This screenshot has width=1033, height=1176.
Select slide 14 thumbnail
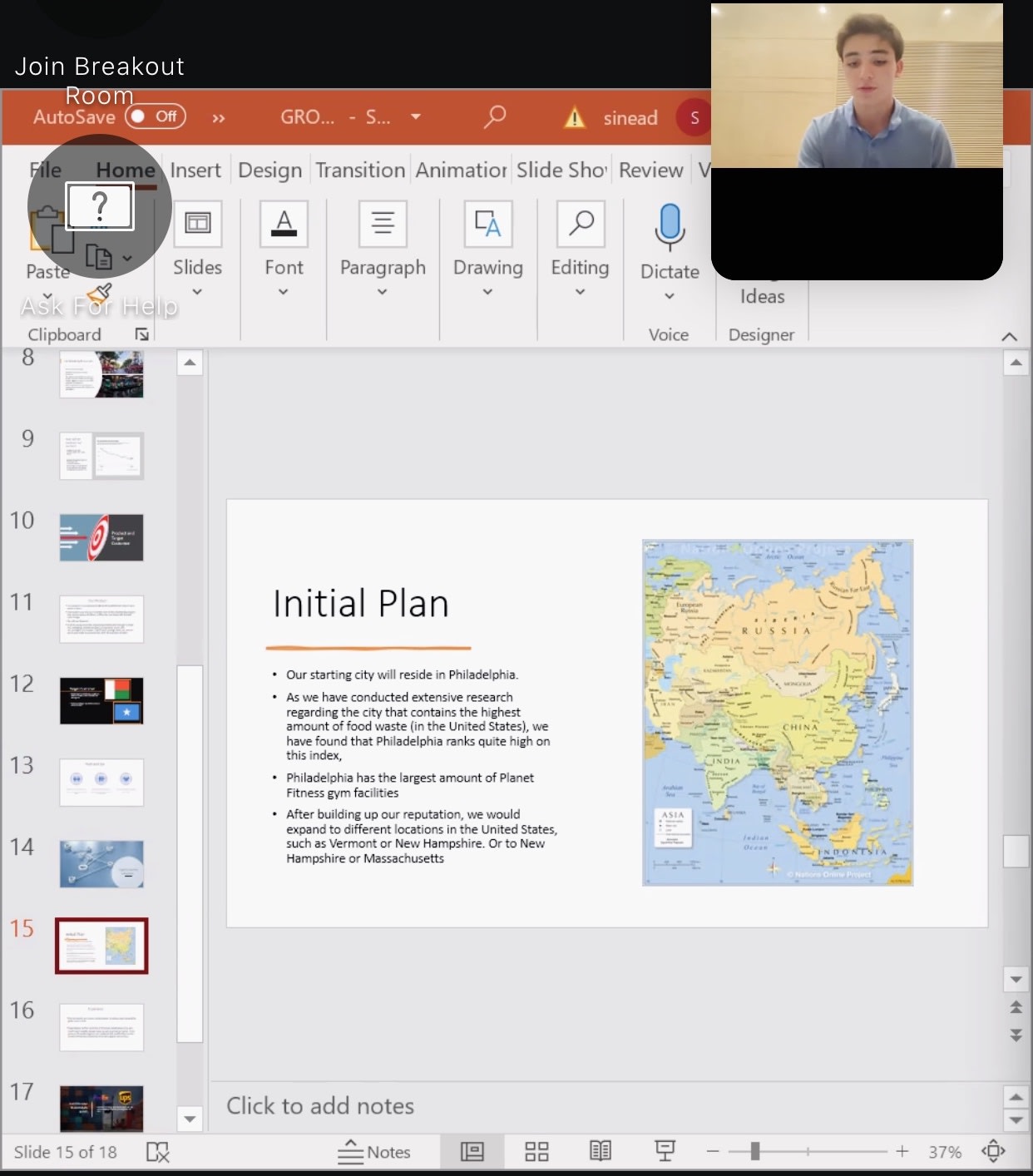[x=101, y=864]
